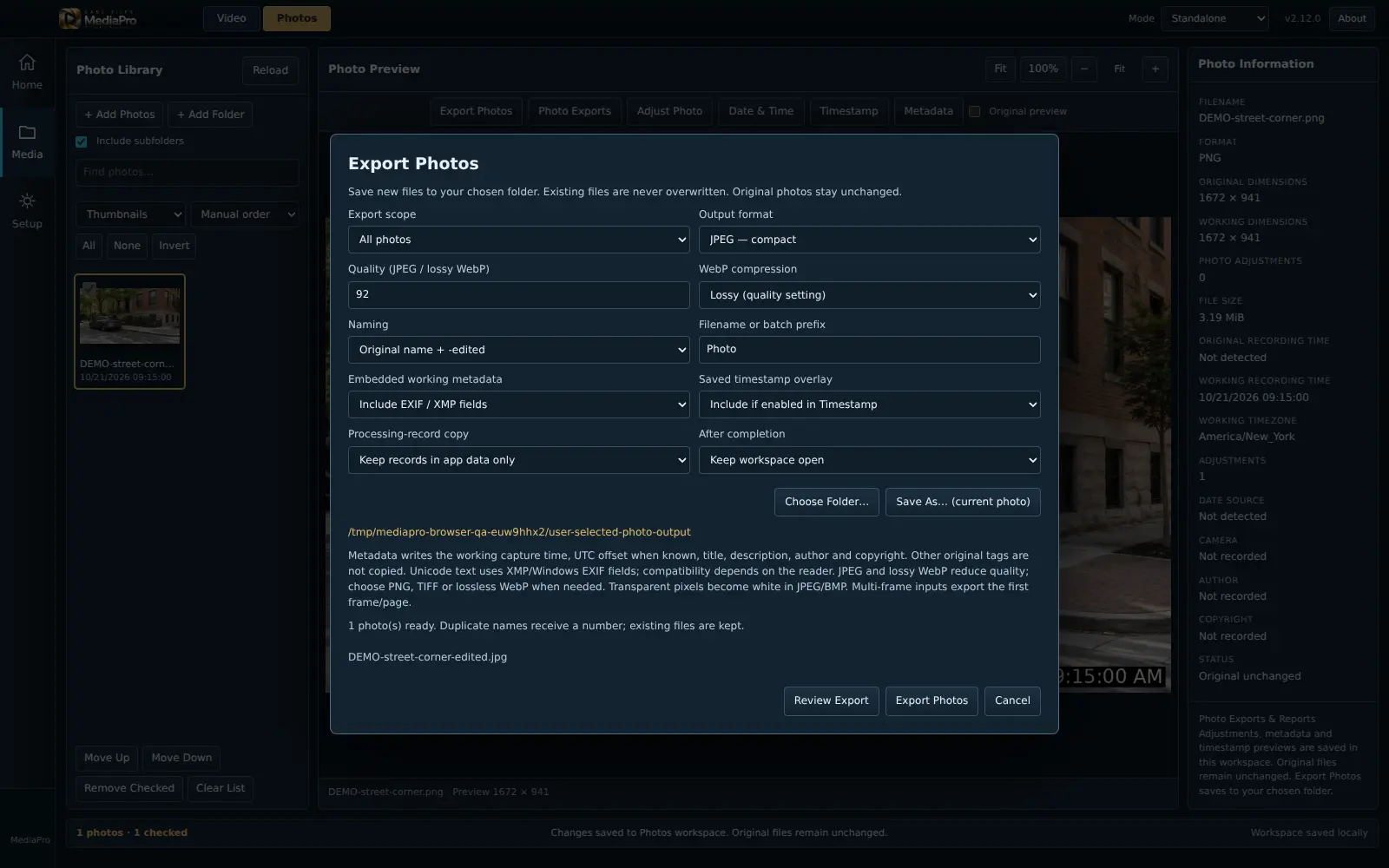Click the Reload library button
Image resolution: width=1389 pixels, height=868 pixels.
pos(270,70)
